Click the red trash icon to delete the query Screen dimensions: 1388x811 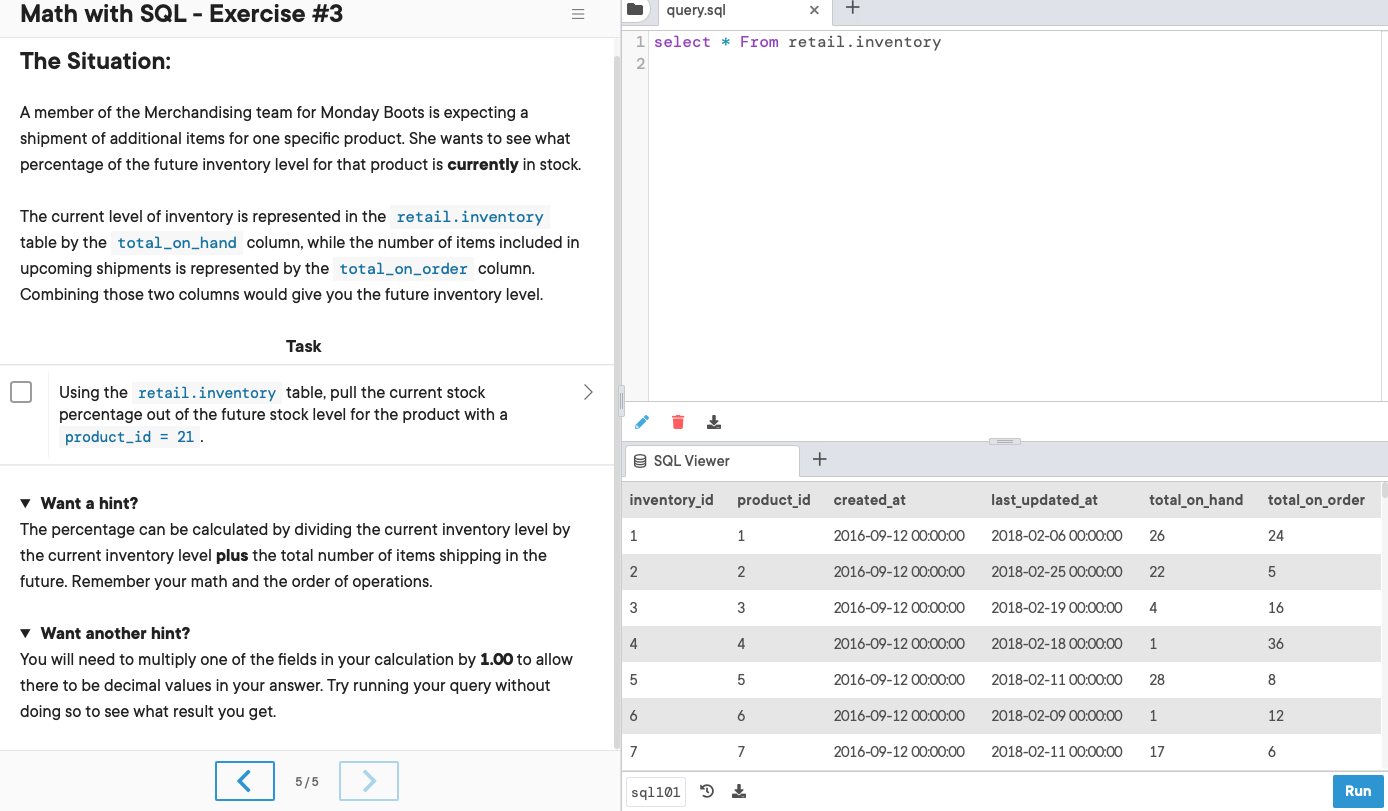click(x=678, y=422)
